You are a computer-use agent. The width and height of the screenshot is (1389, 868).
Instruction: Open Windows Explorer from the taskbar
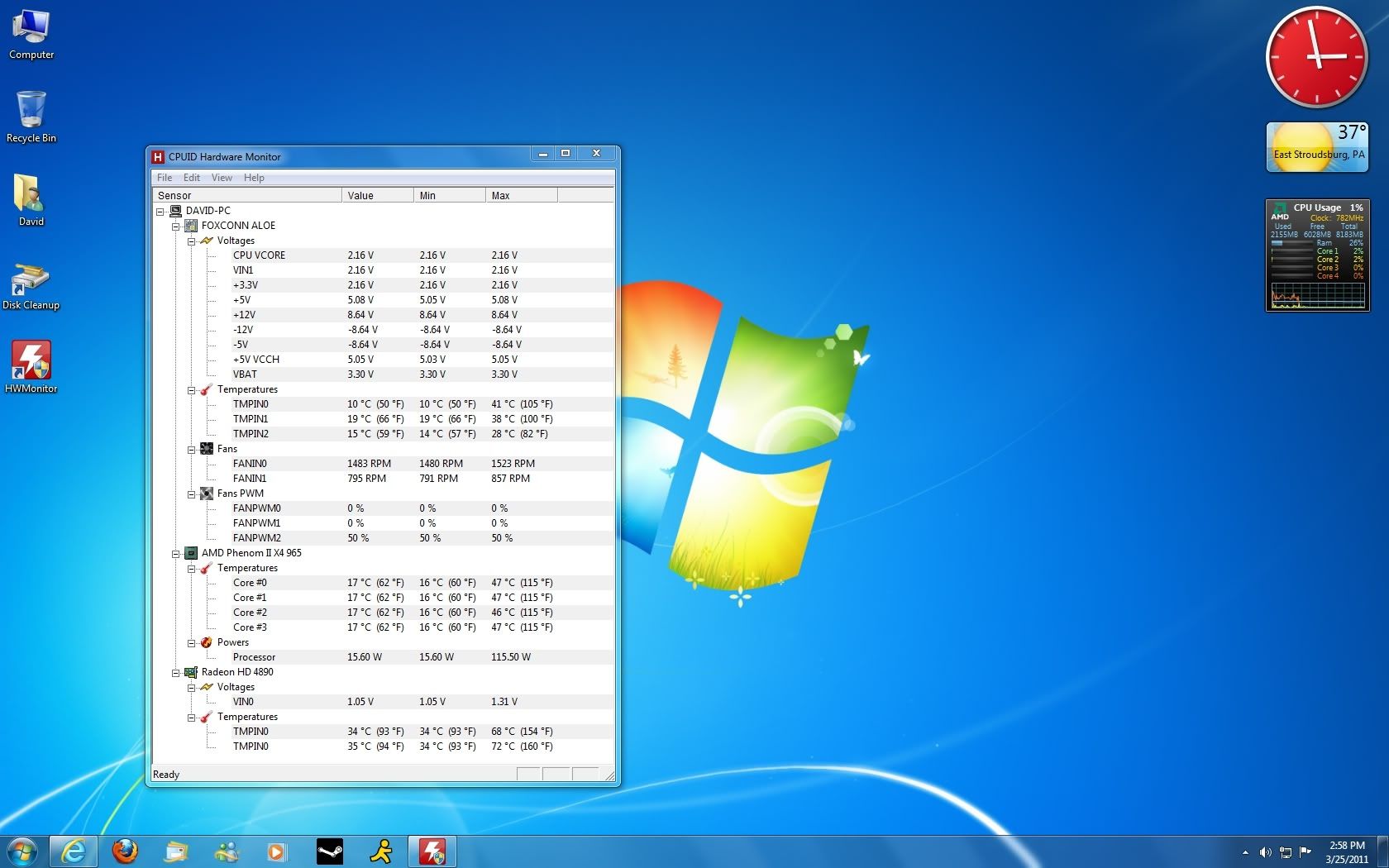click(176, 851)
